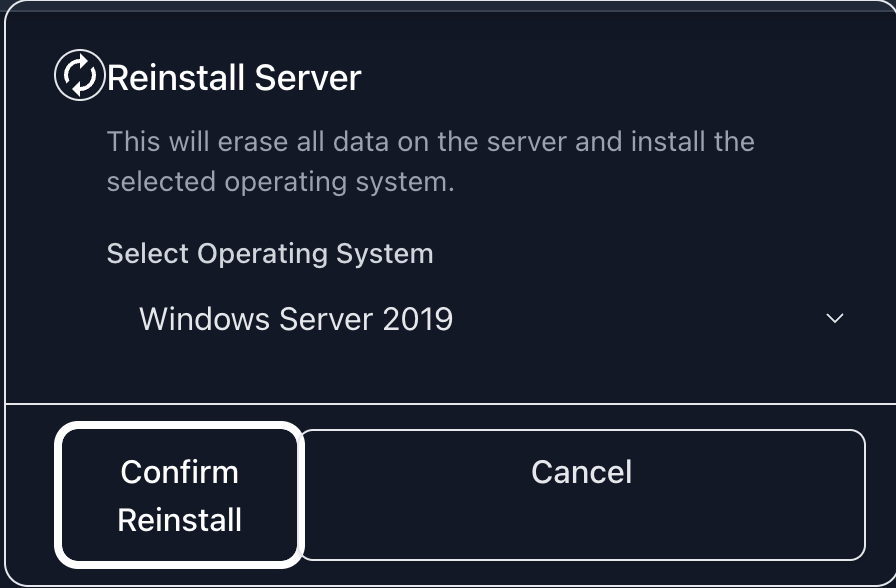Click the divider line above the buttons

point(448,404)
